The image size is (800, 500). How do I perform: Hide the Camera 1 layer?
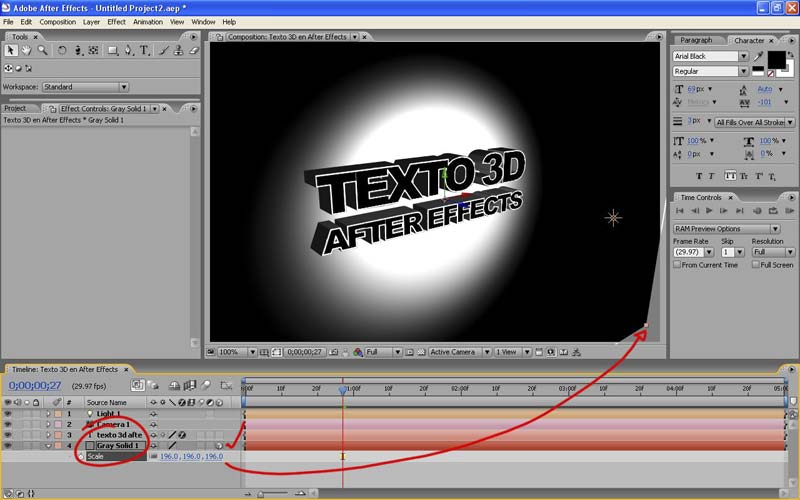click(x=8, y=424)
